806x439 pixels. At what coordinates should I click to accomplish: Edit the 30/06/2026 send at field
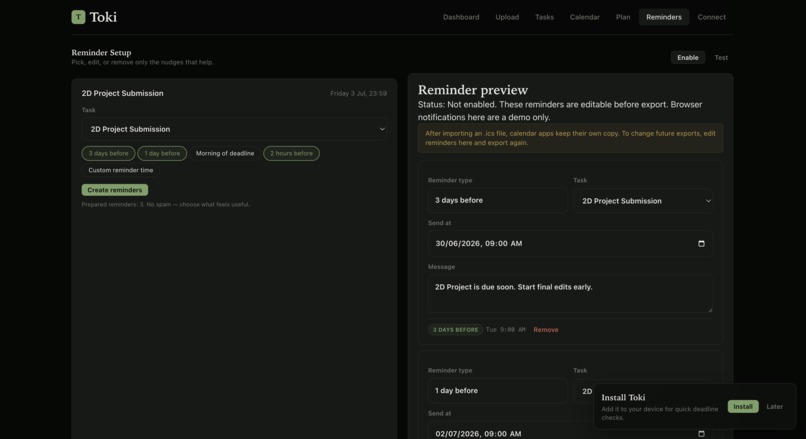coord(571,244)
